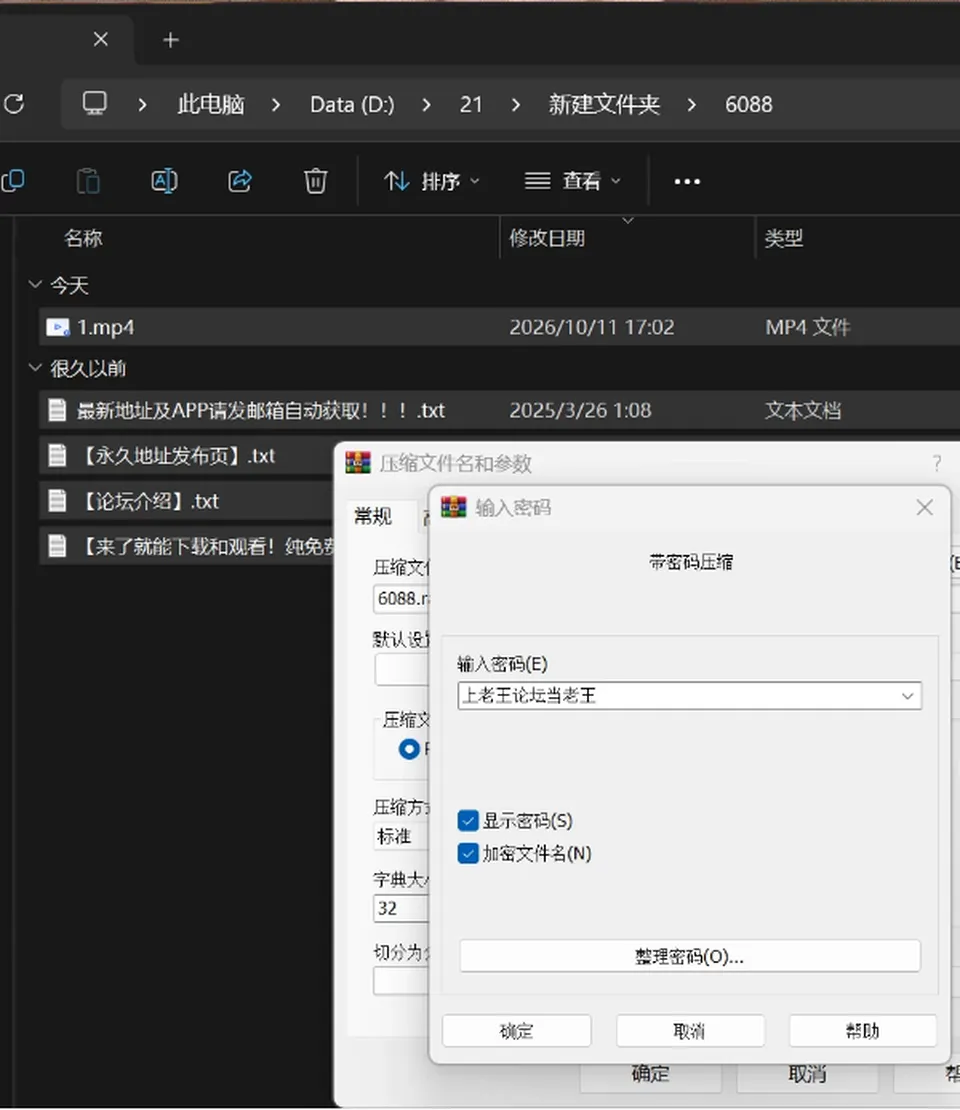This screenshot has width=960, height=1110.
Task: Click the 1.mp4 video file icon
Action: click(x=57, y=327)
